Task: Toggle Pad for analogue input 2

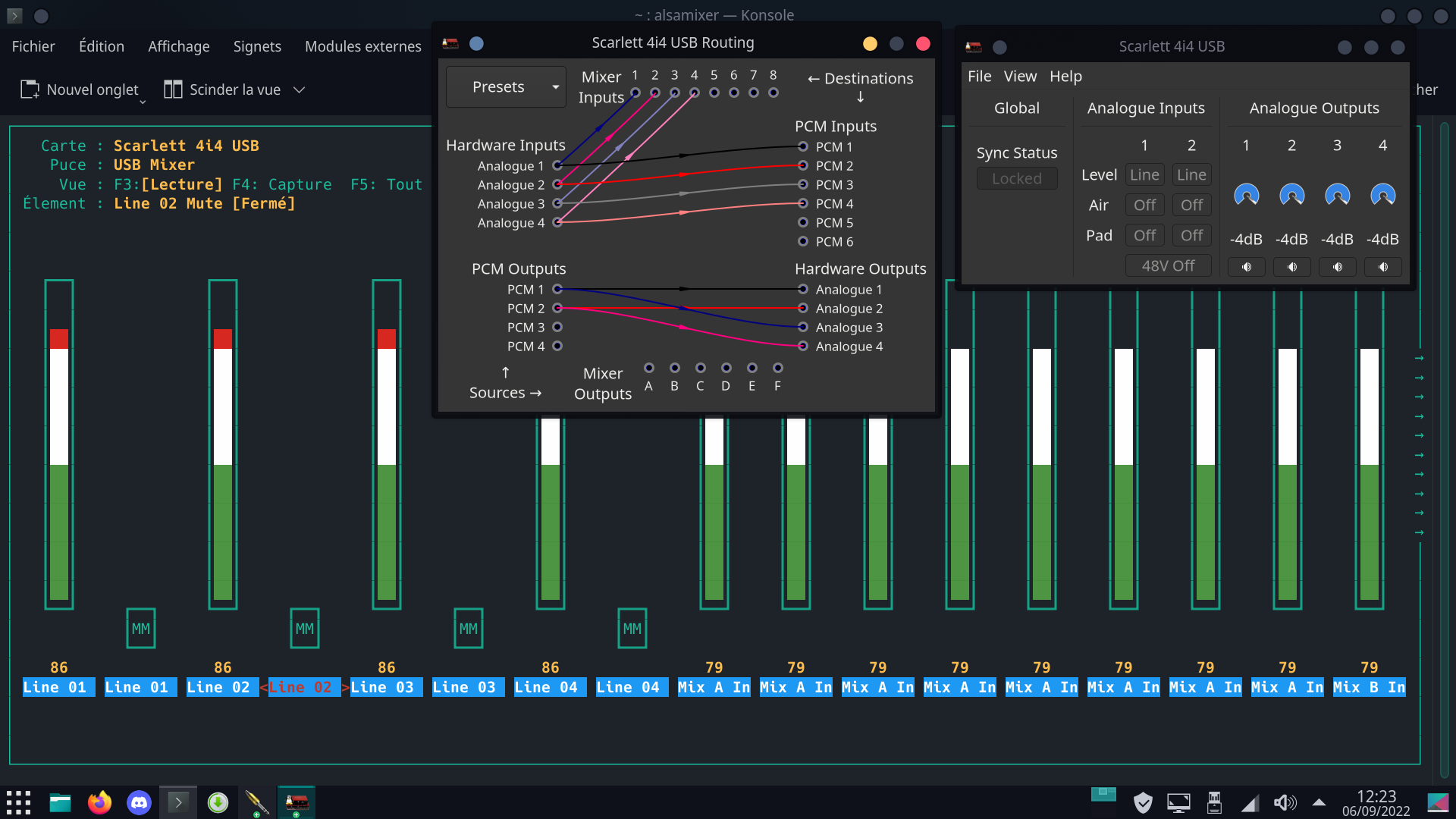Action: coord(1191,235)
